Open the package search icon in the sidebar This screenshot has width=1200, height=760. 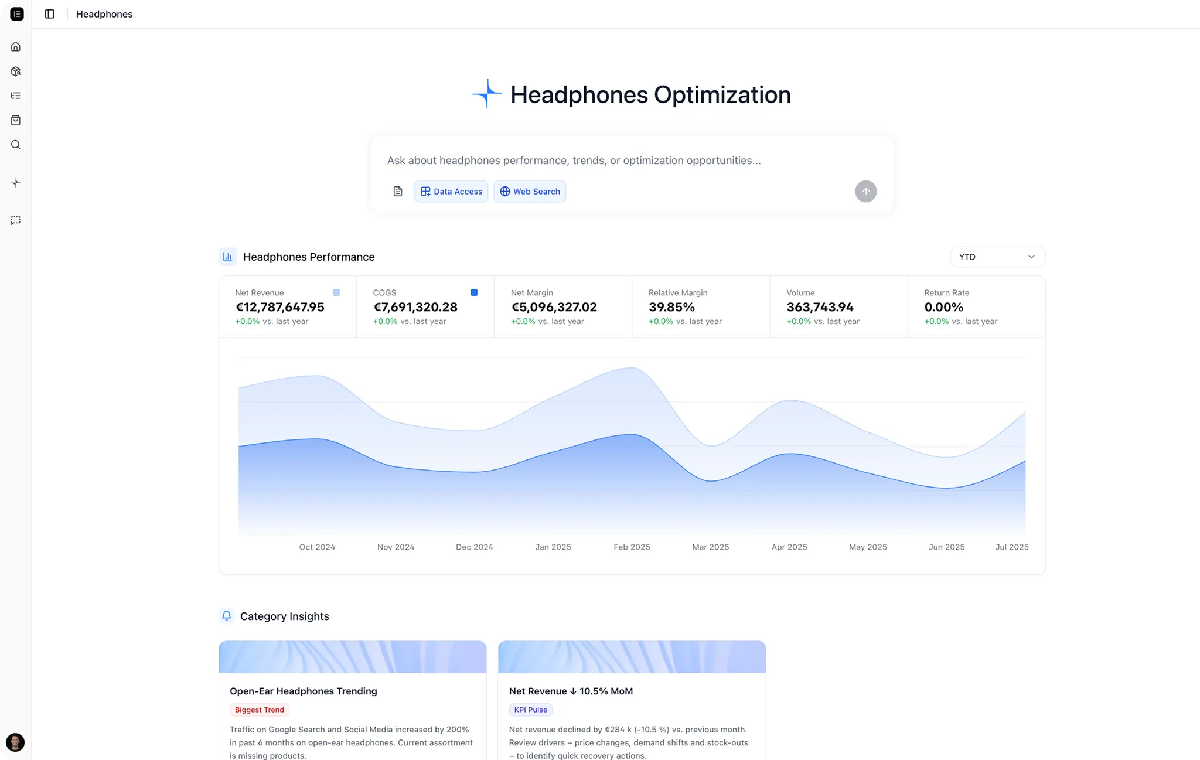click(15, 72)
